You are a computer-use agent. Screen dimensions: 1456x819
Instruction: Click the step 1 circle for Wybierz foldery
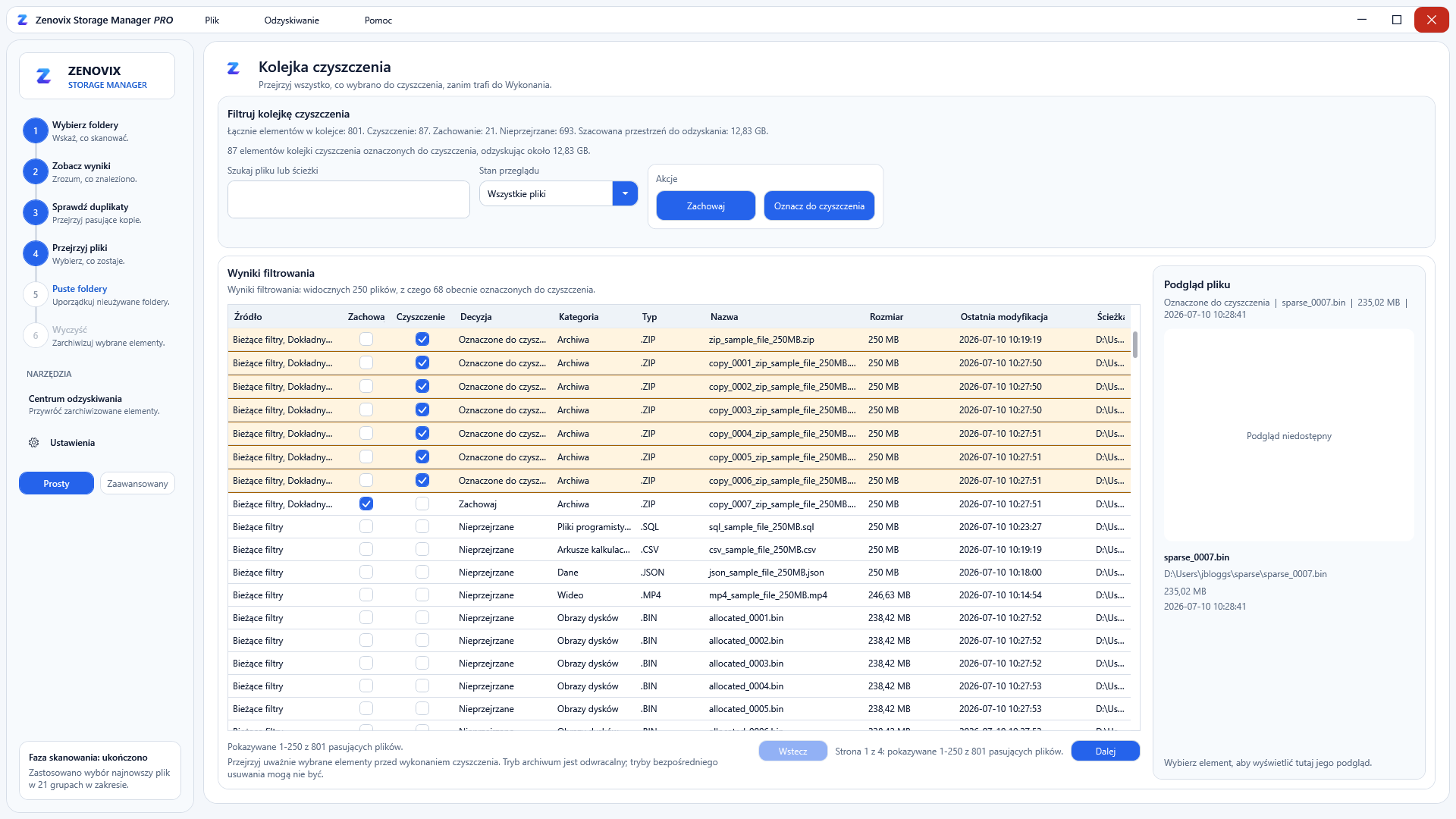pos(35,131)
